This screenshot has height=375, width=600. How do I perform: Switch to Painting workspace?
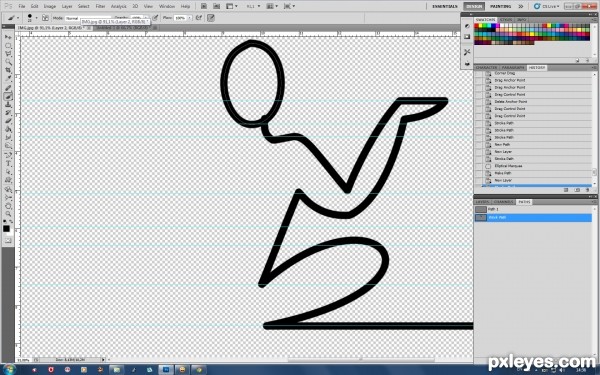[501, 7]
